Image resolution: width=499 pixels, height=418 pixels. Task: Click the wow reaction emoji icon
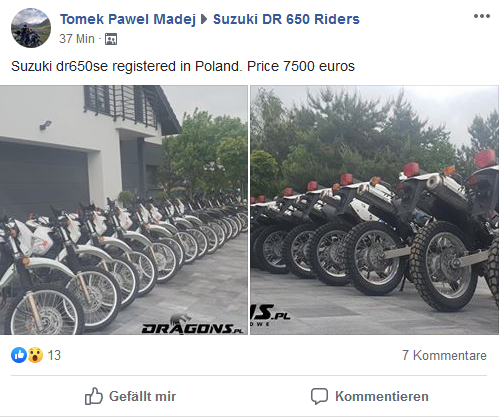pyautogui.click(x=35, y=355)
